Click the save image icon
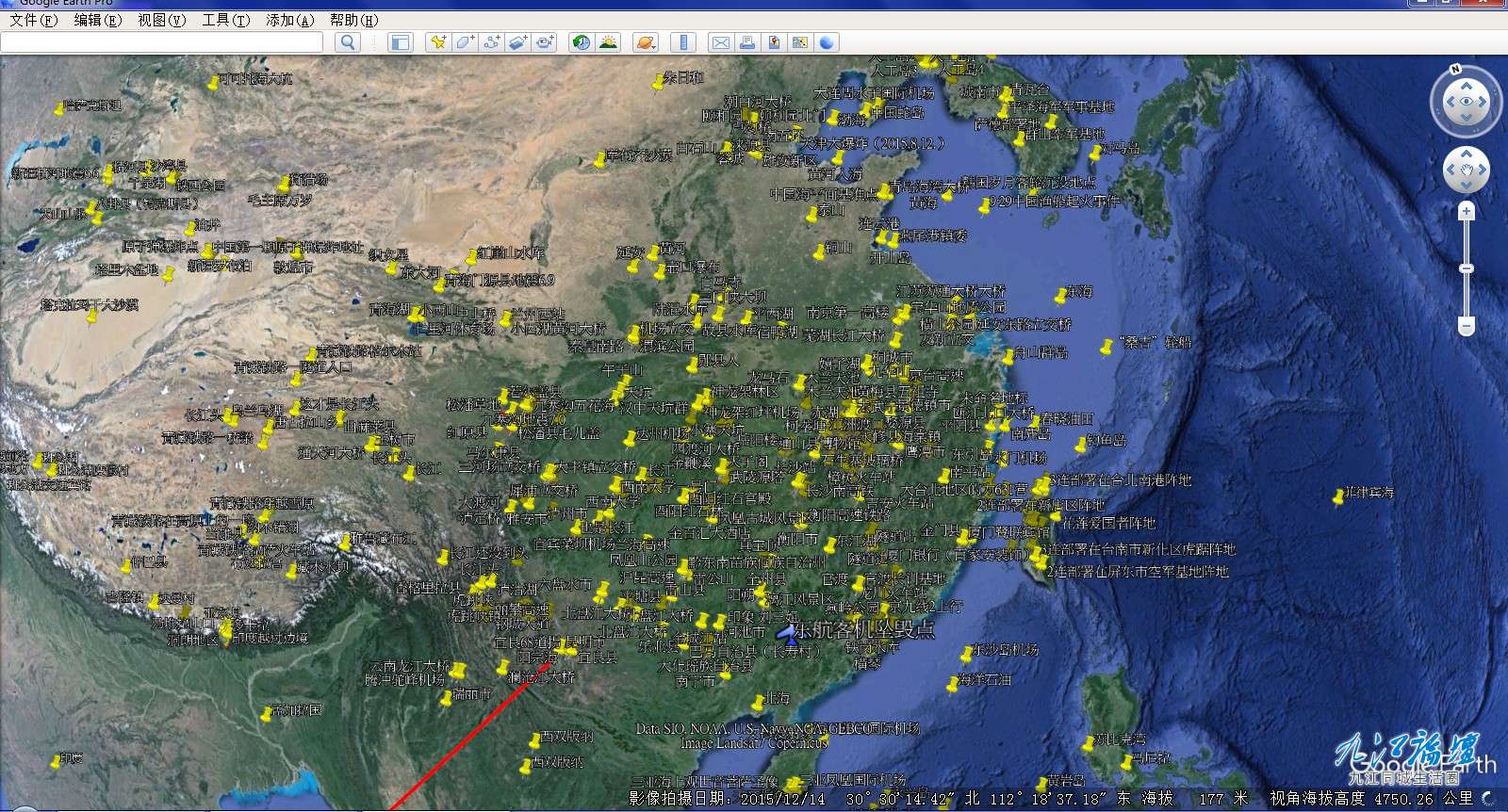This screenshot has height=812, width=1508. click(x=774, y=42)
